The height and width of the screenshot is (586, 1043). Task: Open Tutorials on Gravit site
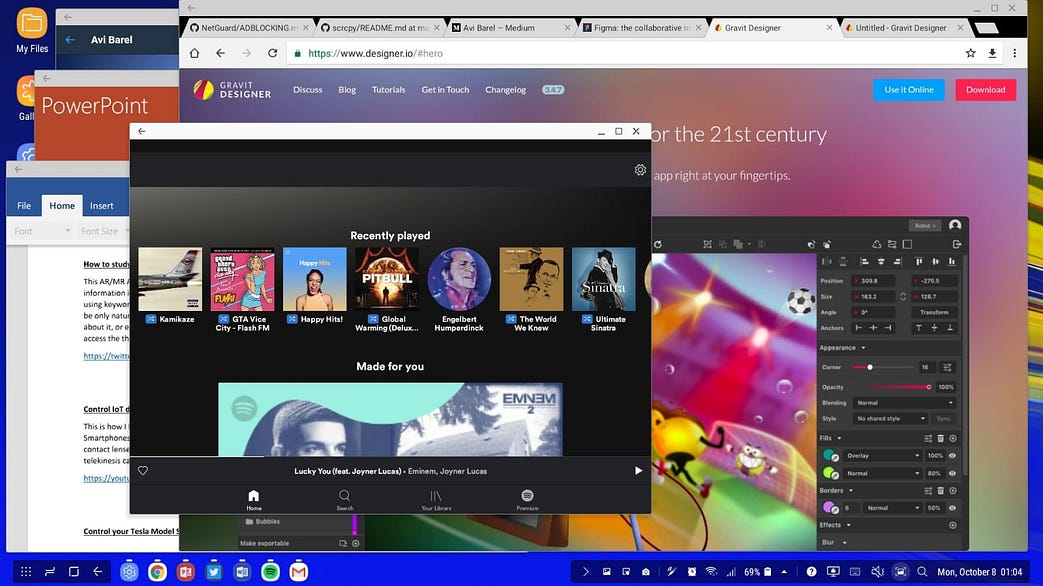coord(388,90)
